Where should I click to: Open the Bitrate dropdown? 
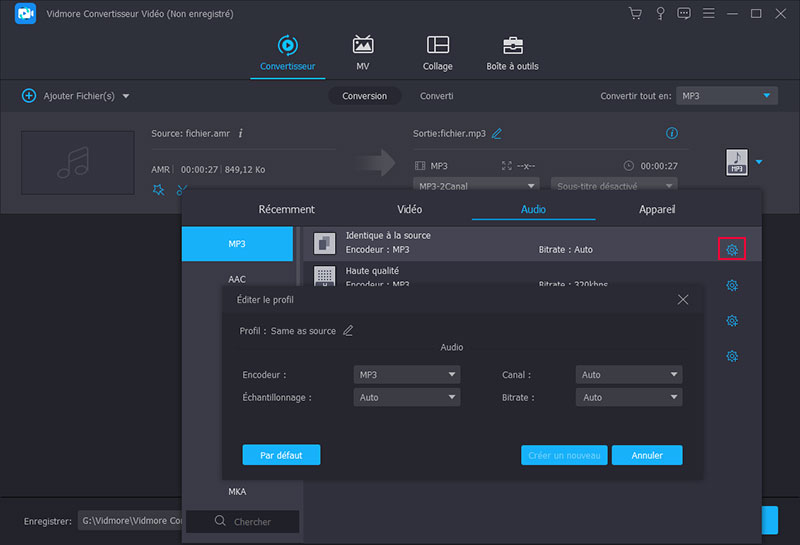pos(629,397)
